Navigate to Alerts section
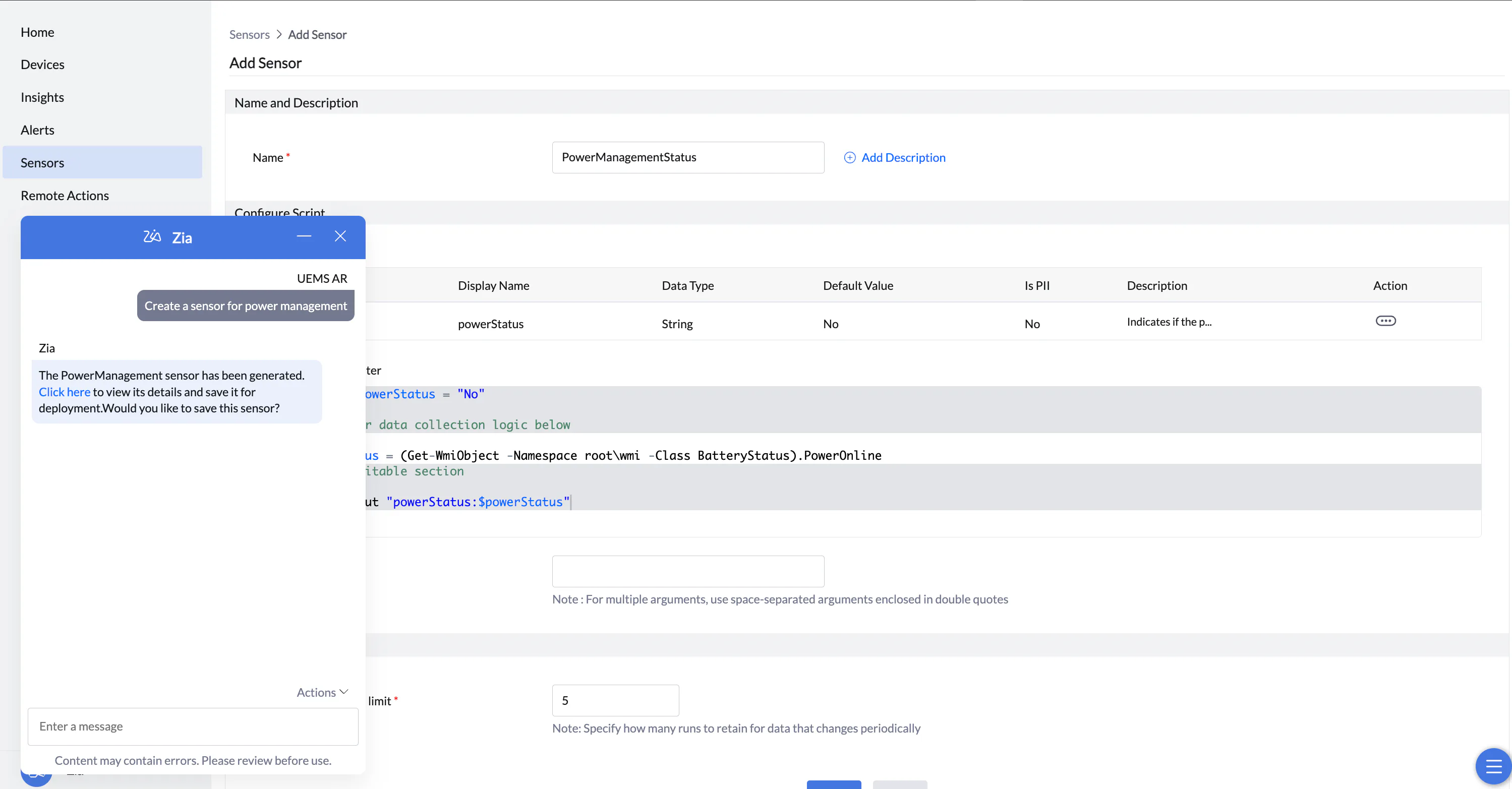 [37, 130]
